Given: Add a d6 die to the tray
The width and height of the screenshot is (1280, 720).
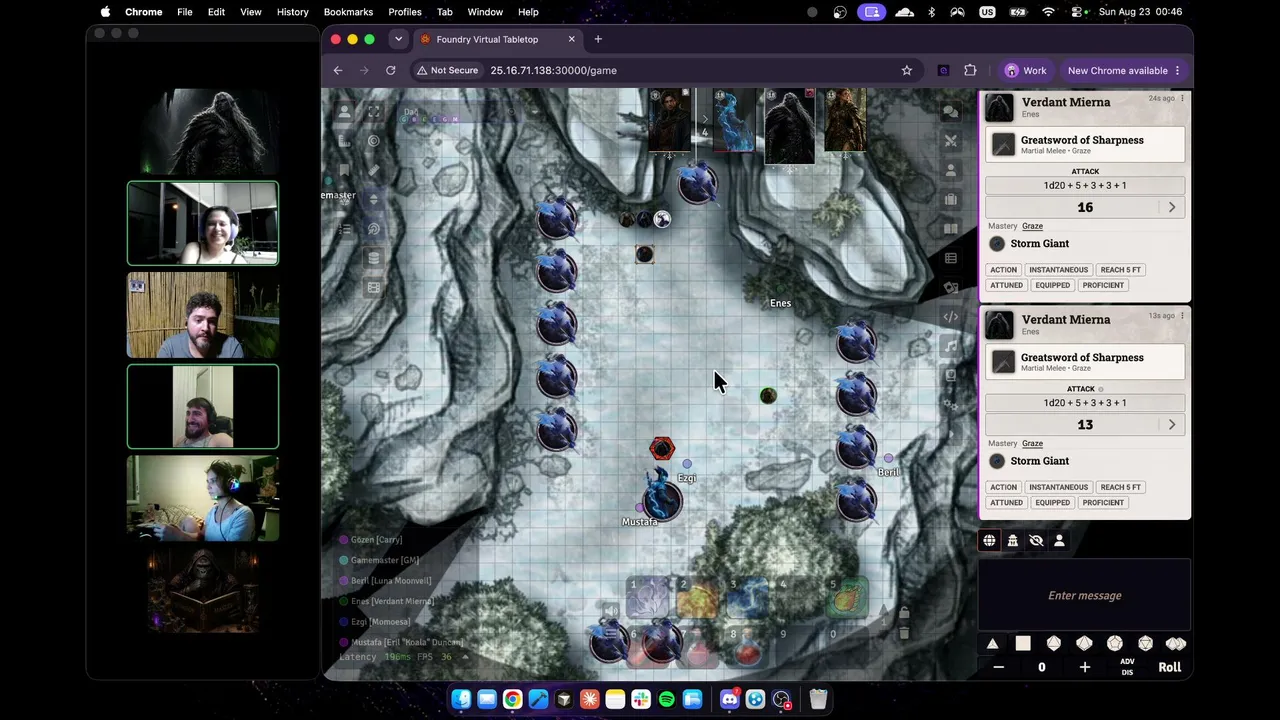Looking at the screenshot, I should tap(1023, 644).
